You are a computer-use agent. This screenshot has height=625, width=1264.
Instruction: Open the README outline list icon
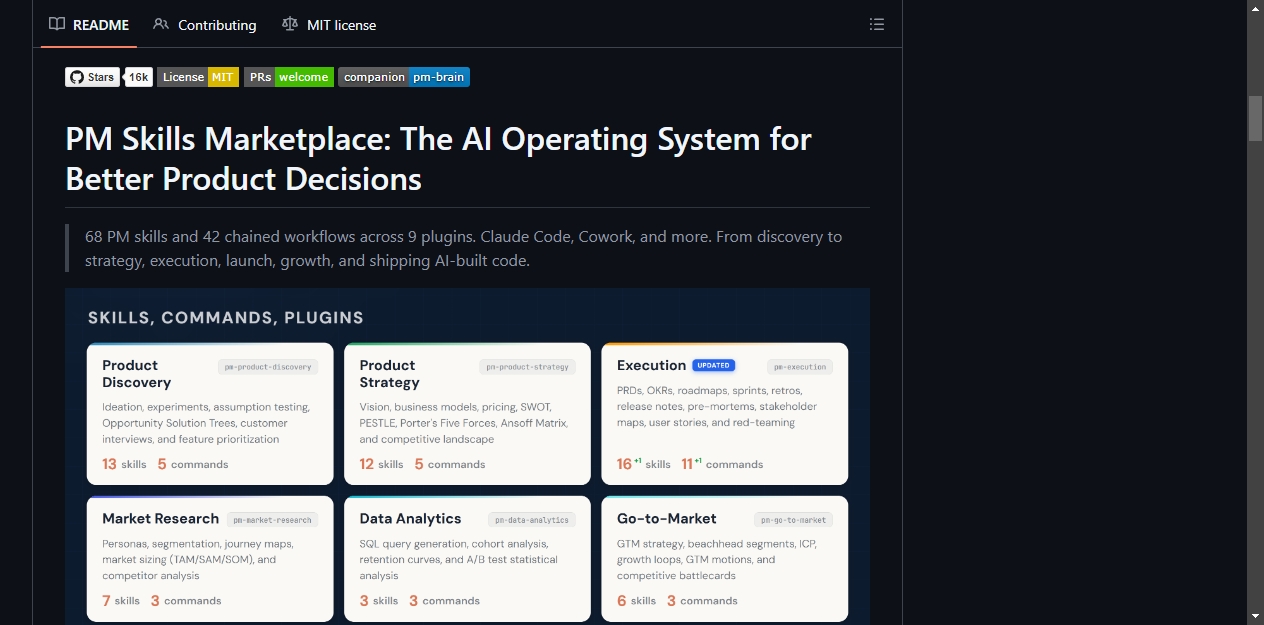877,24
